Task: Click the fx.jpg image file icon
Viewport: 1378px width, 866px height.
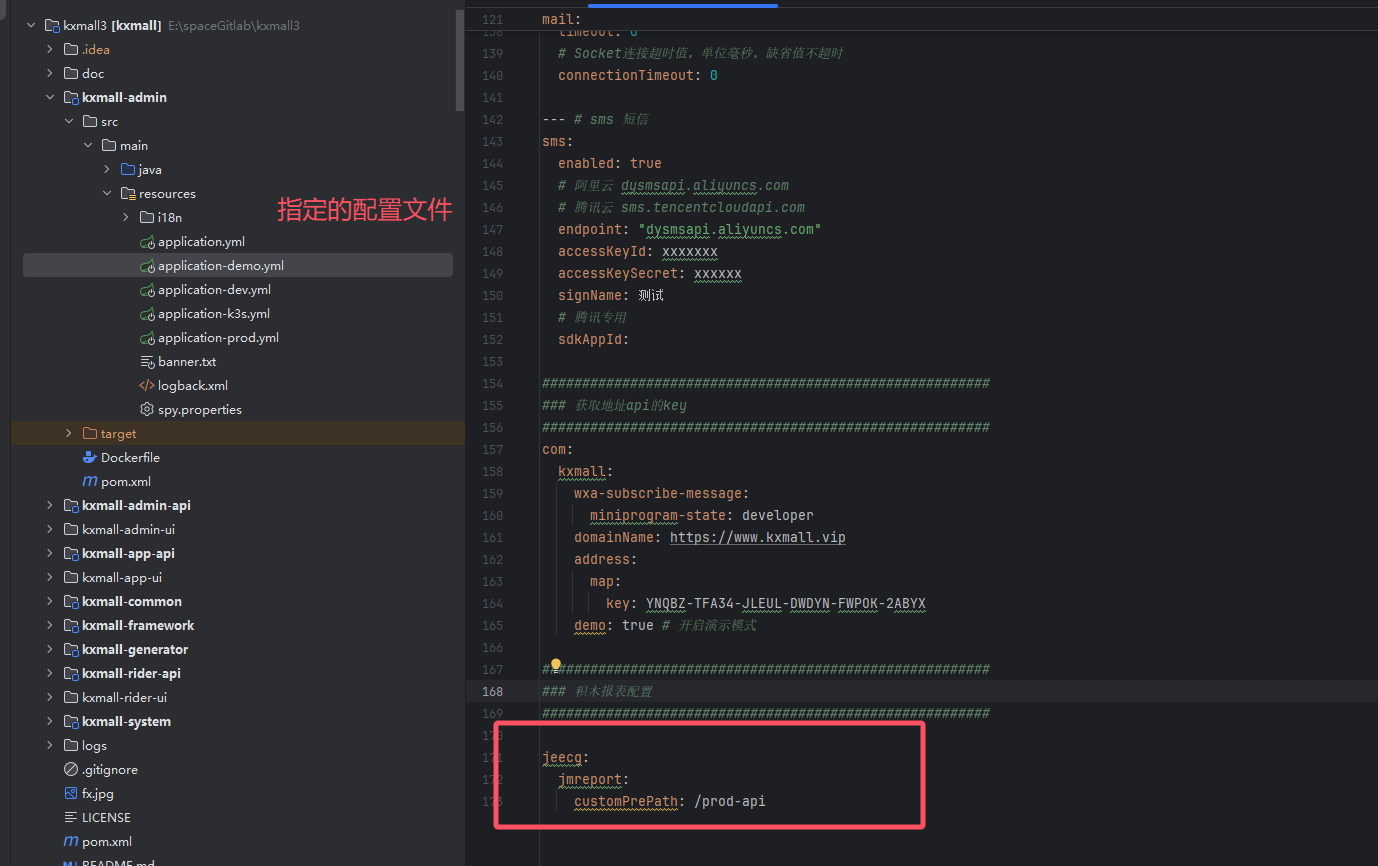Action: [71, 794]
